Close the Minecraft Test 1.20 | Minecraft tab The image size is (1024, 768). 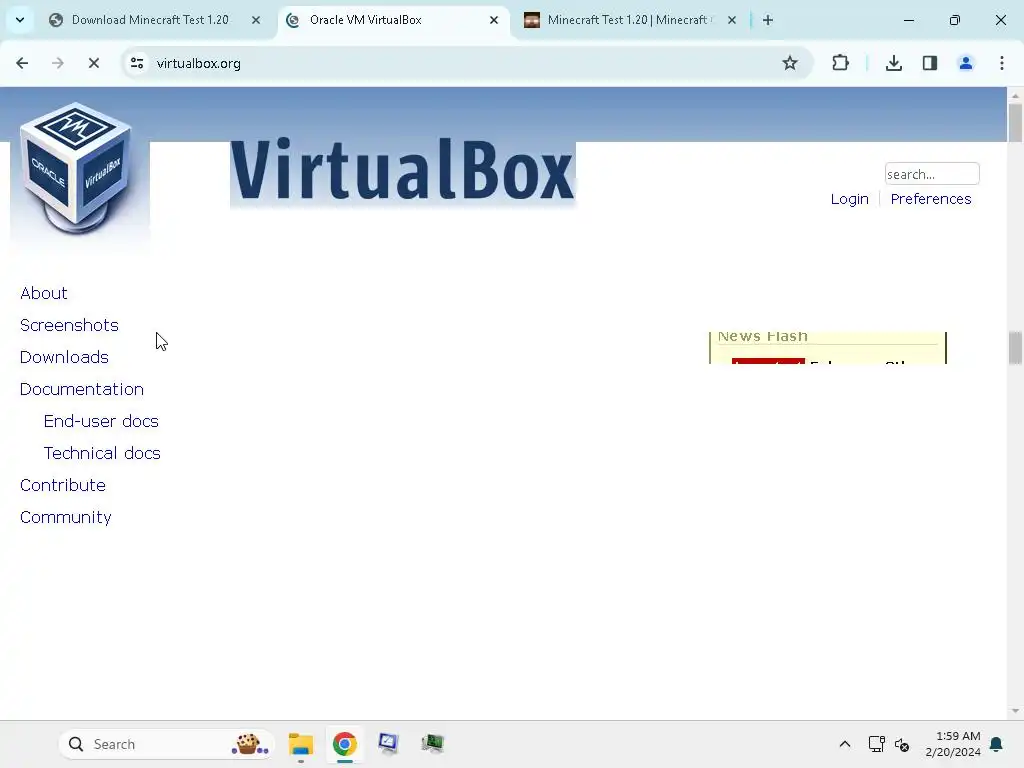tap(731, 20)
